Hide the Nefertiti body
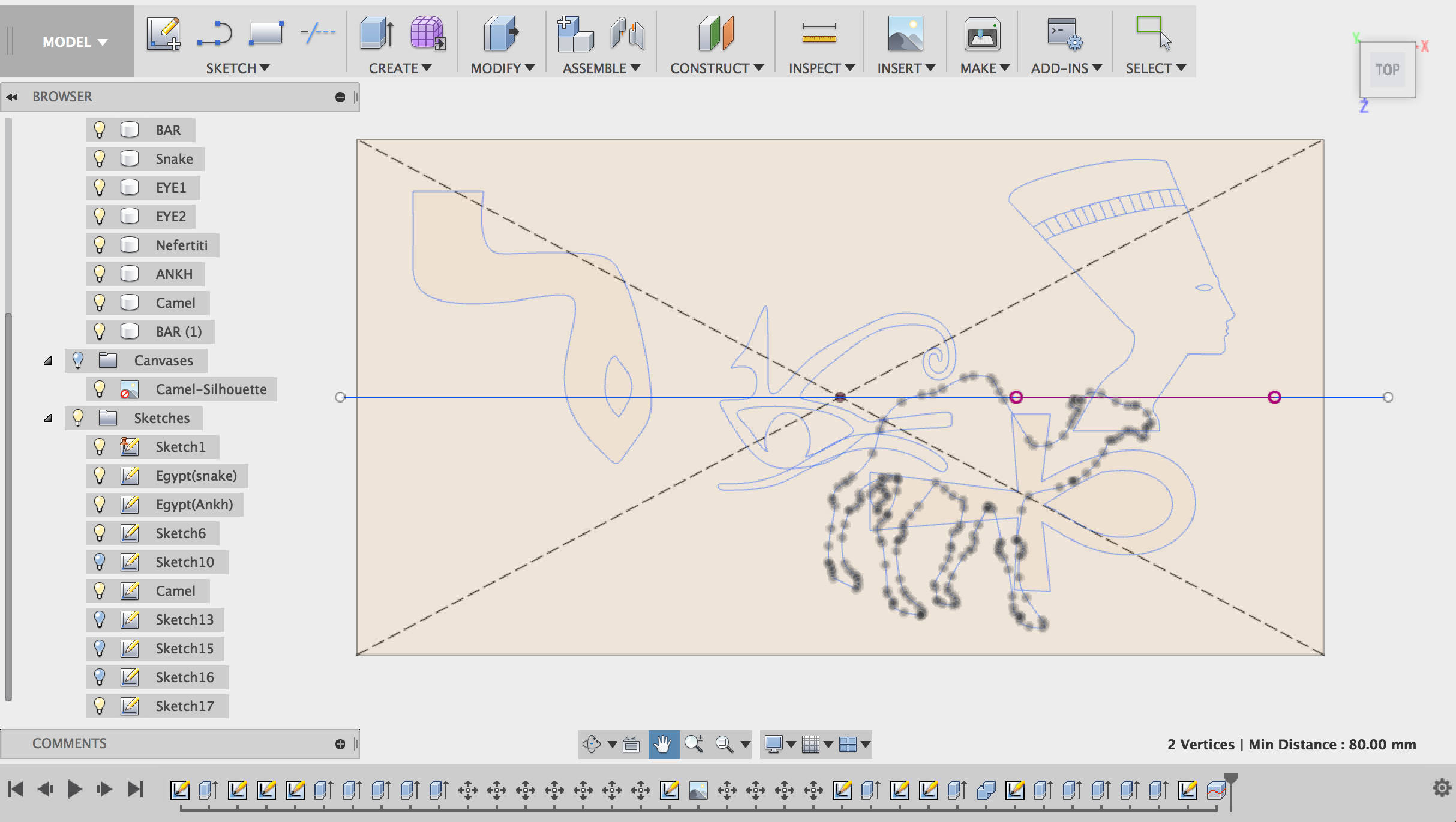 coord(100,245)
